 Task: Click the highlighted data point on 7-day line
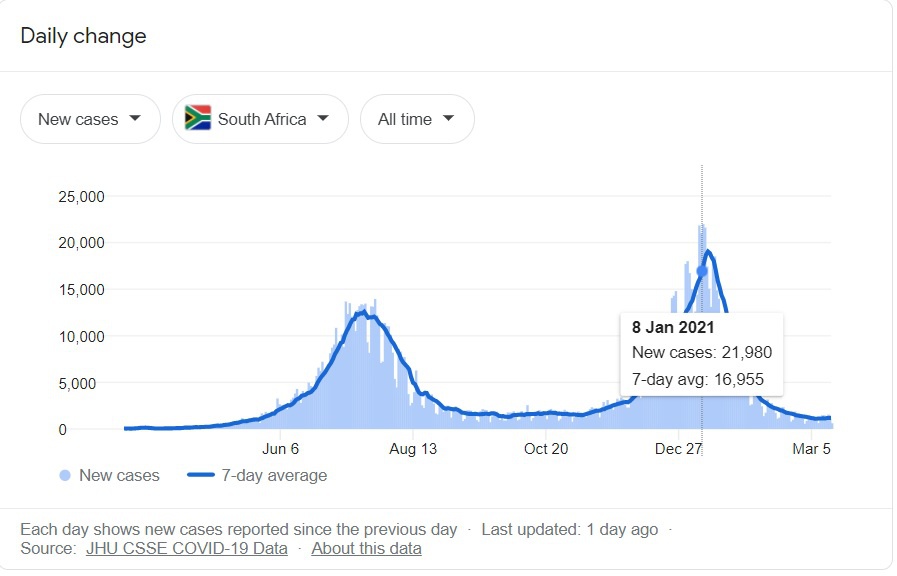point(702,271)
